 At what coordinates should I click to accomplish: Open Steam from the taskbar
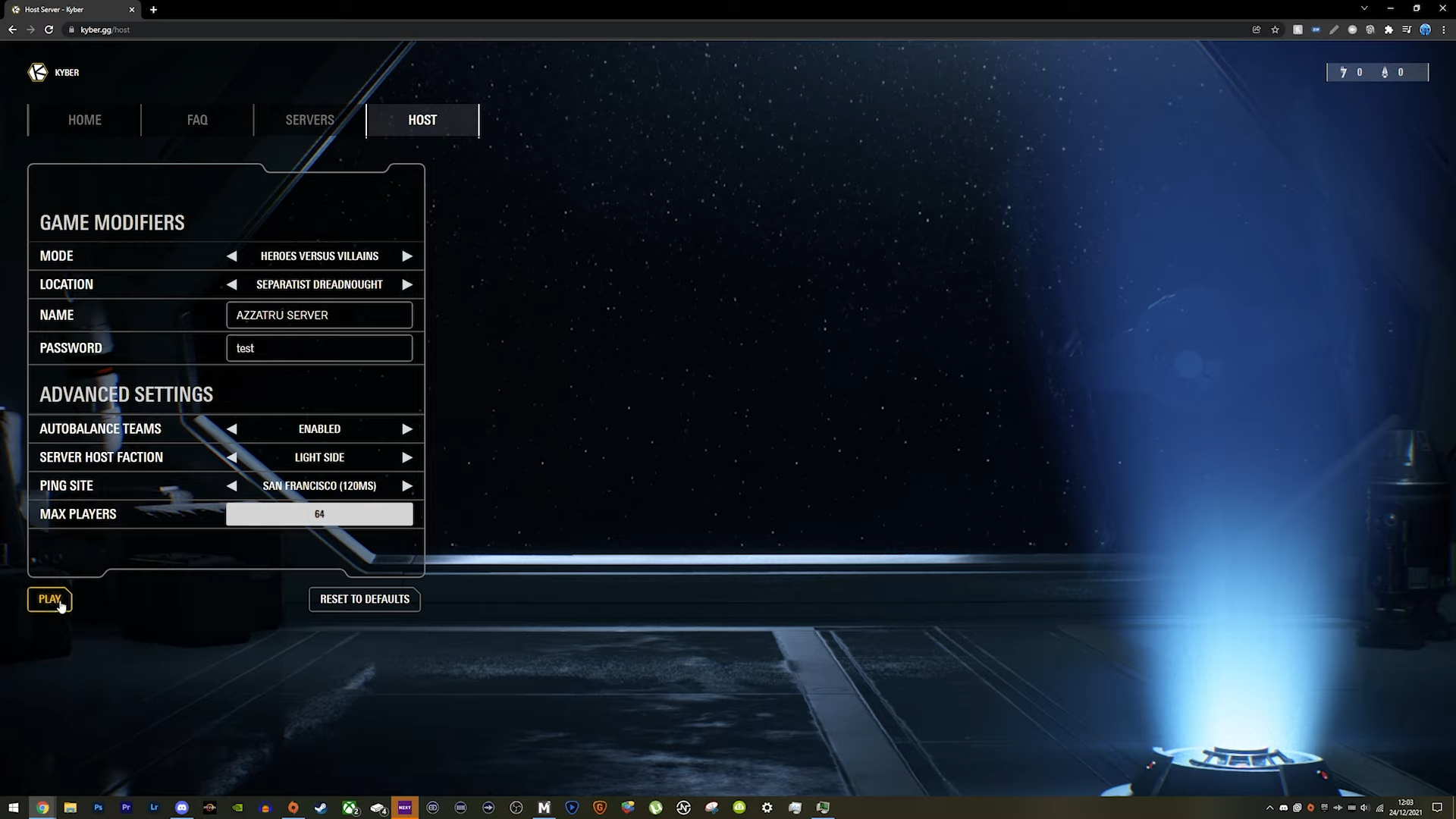[x=321, y=808]
